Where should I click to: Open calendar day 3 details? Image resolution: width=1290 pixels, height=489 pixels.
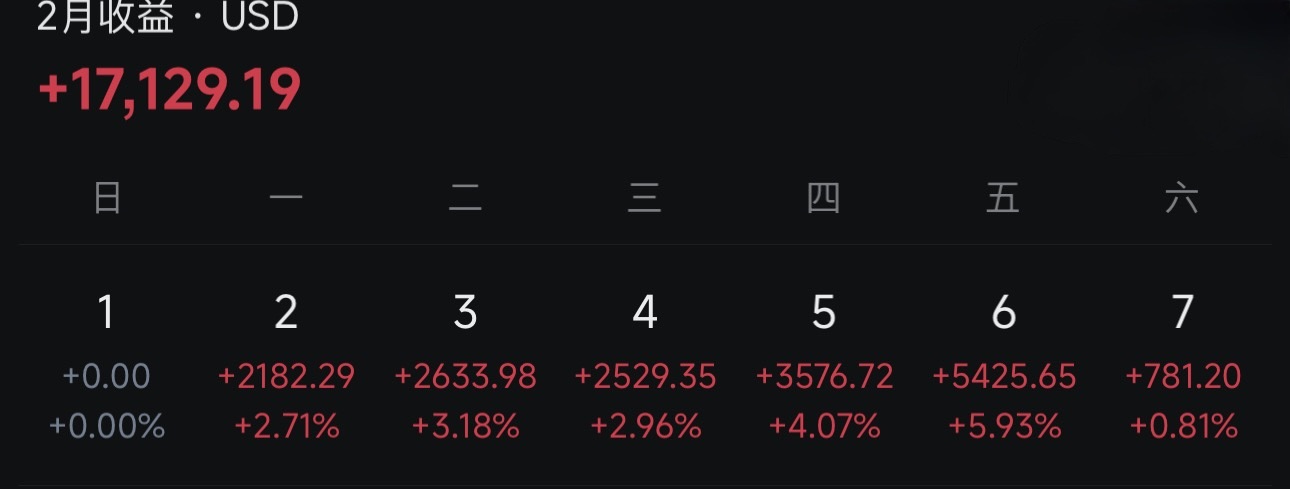(465, 313)
